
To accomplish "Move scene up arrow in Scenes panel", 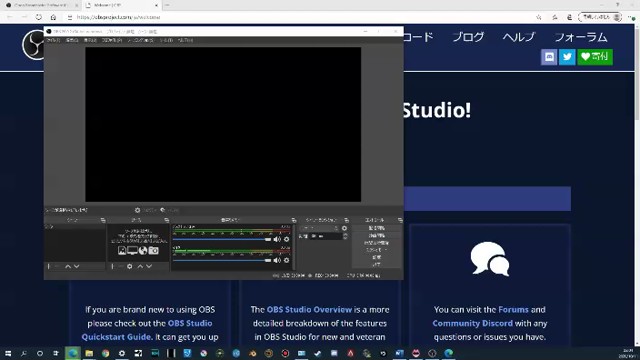I will coord(68,267).
